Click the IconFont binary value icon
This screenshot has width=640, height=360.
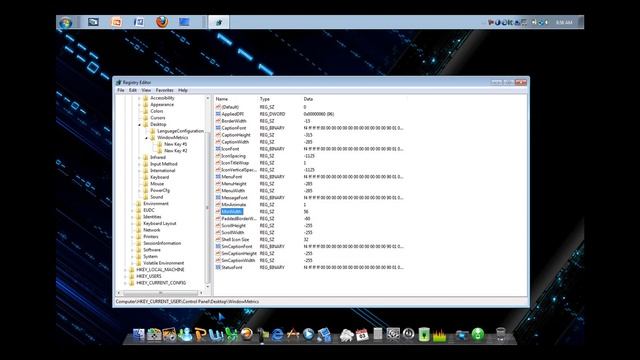[218, 149]
